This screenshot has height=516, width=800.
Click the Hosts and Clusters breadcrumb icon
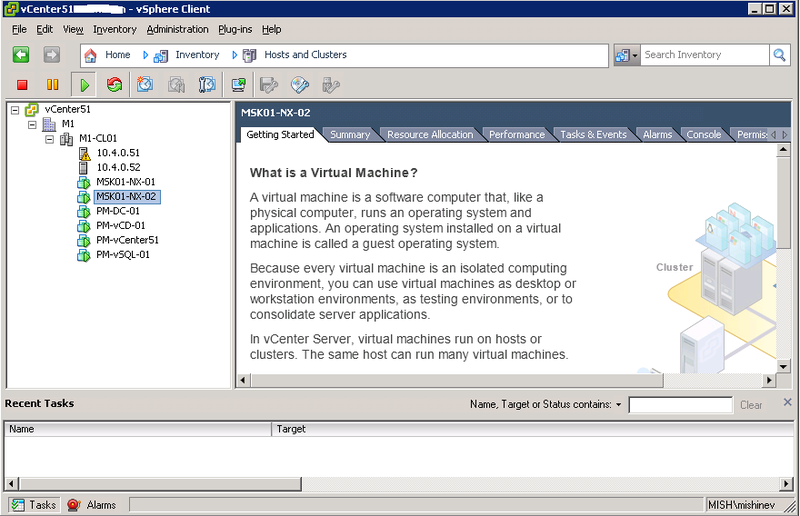(249, 55)
